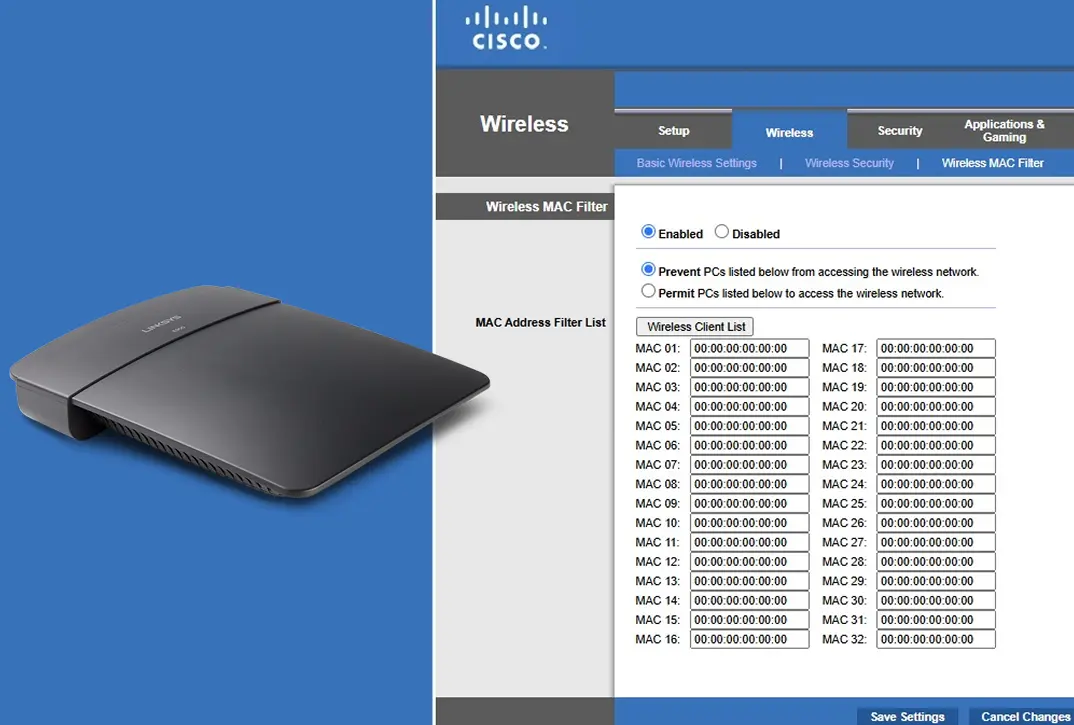
Task: Choose Prevent PCs listed below option
Action: click(648, 269)
